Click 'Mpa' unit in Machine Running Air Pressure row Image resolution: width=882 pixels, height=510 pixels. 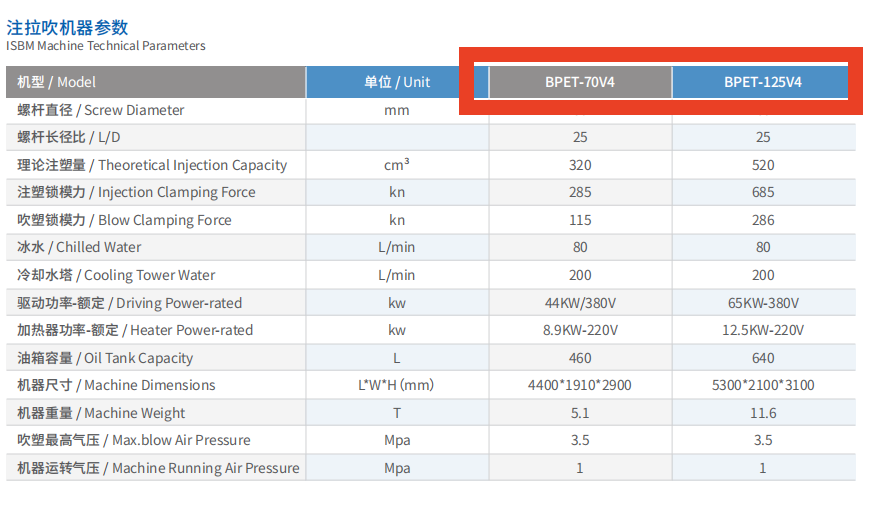click(x=397, y=469)
